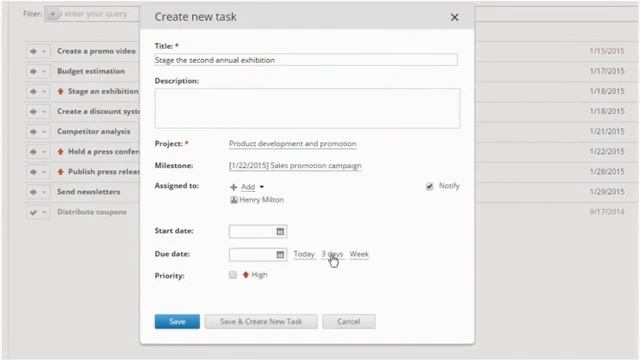Click the 1/21/2015 due date
Viewport: 640px width, 360px height.
click(607, 131)
